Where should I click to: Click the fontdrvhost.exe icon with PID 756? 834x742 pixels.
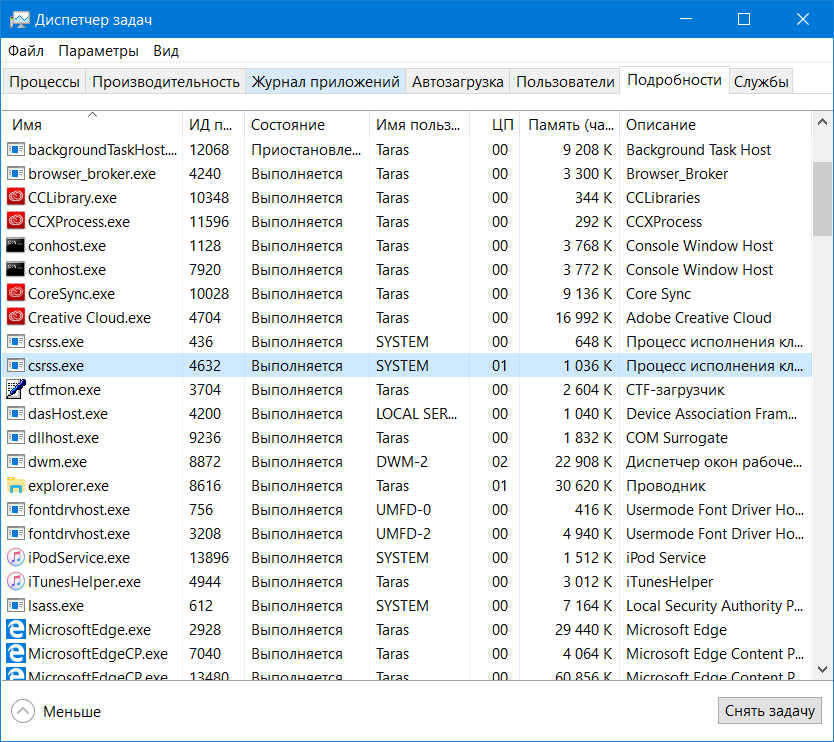tap(15, 509)
